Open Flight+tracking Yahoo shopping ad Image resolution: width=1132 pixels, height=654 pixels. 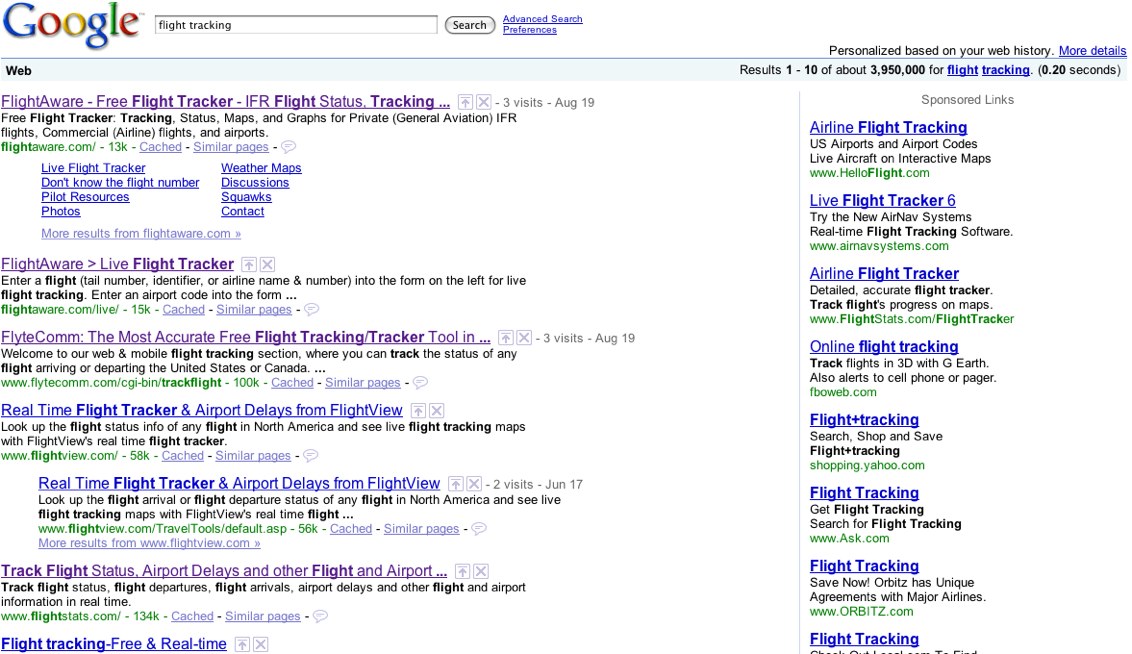pyautogui.click(x=864, y=420)
